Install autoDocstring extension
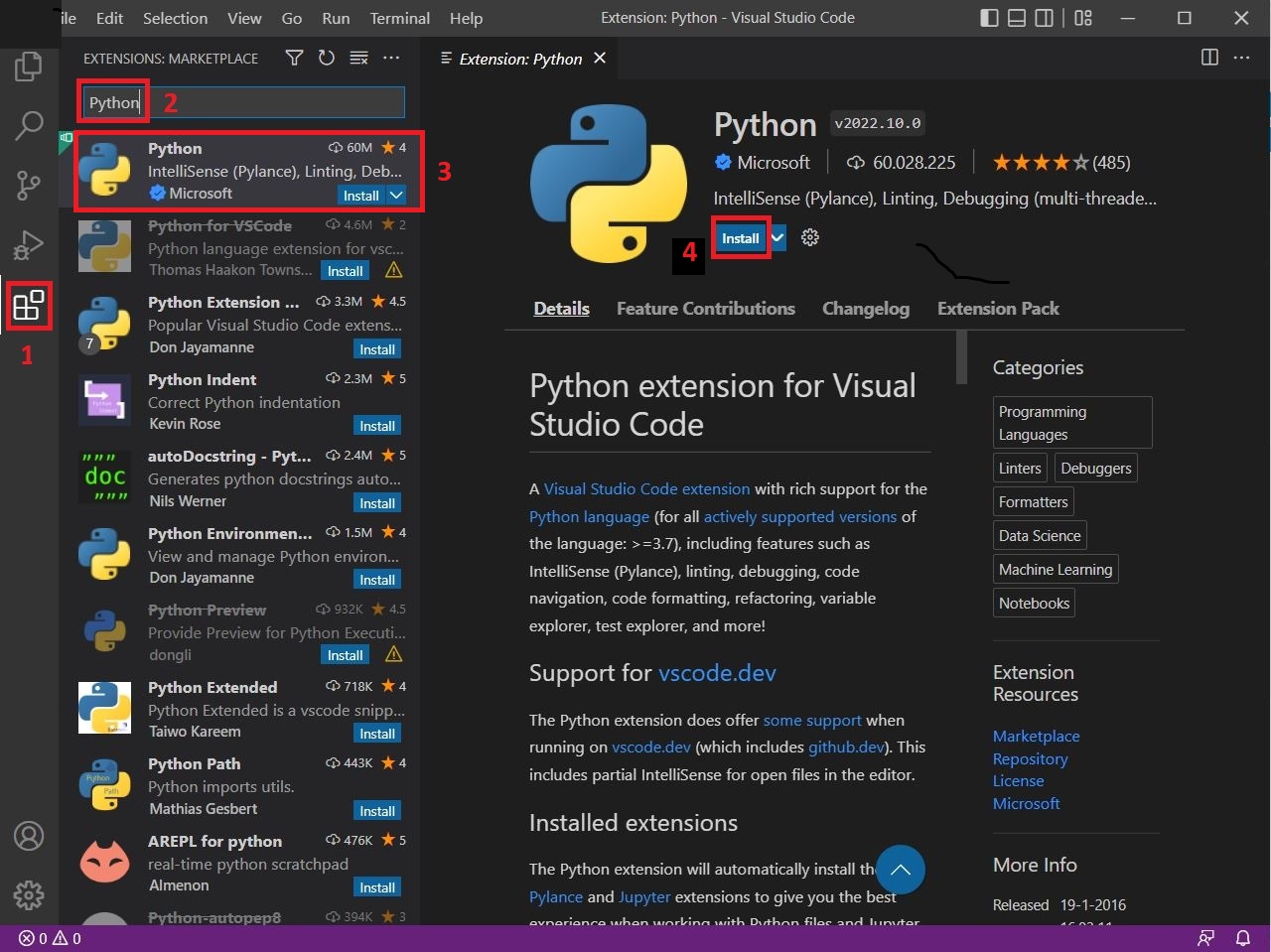 pos(377,503)
